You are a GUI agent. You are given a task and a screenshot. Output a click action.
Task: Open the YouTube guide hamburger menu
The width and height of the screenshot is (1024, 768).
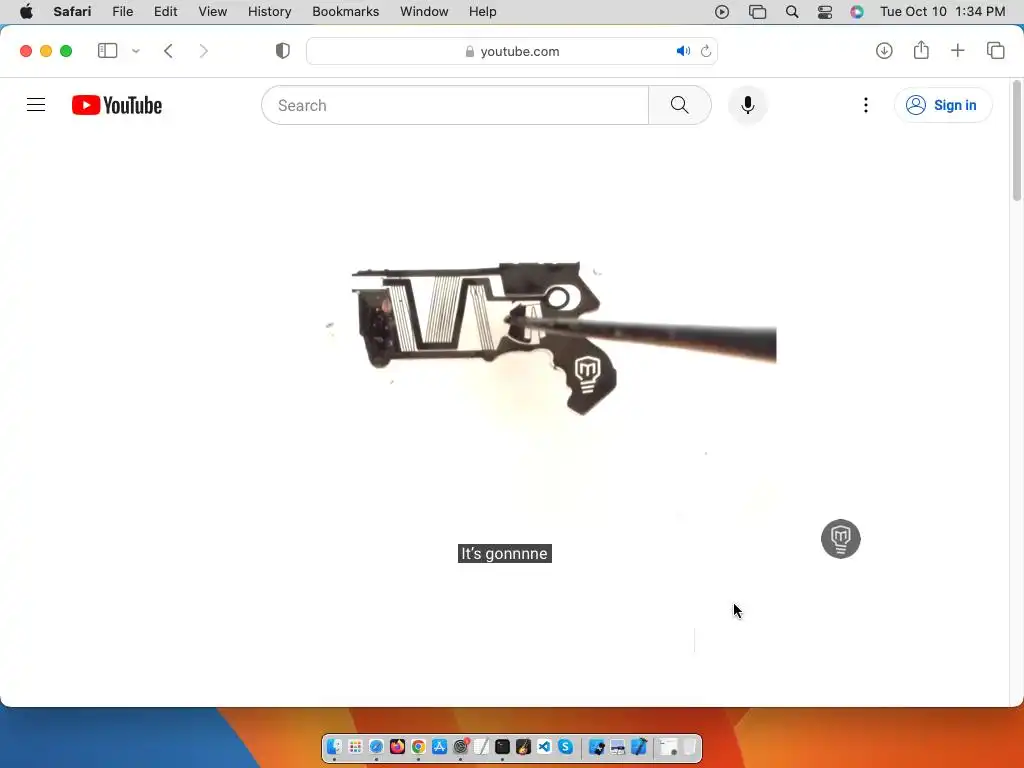pos(36,104)
